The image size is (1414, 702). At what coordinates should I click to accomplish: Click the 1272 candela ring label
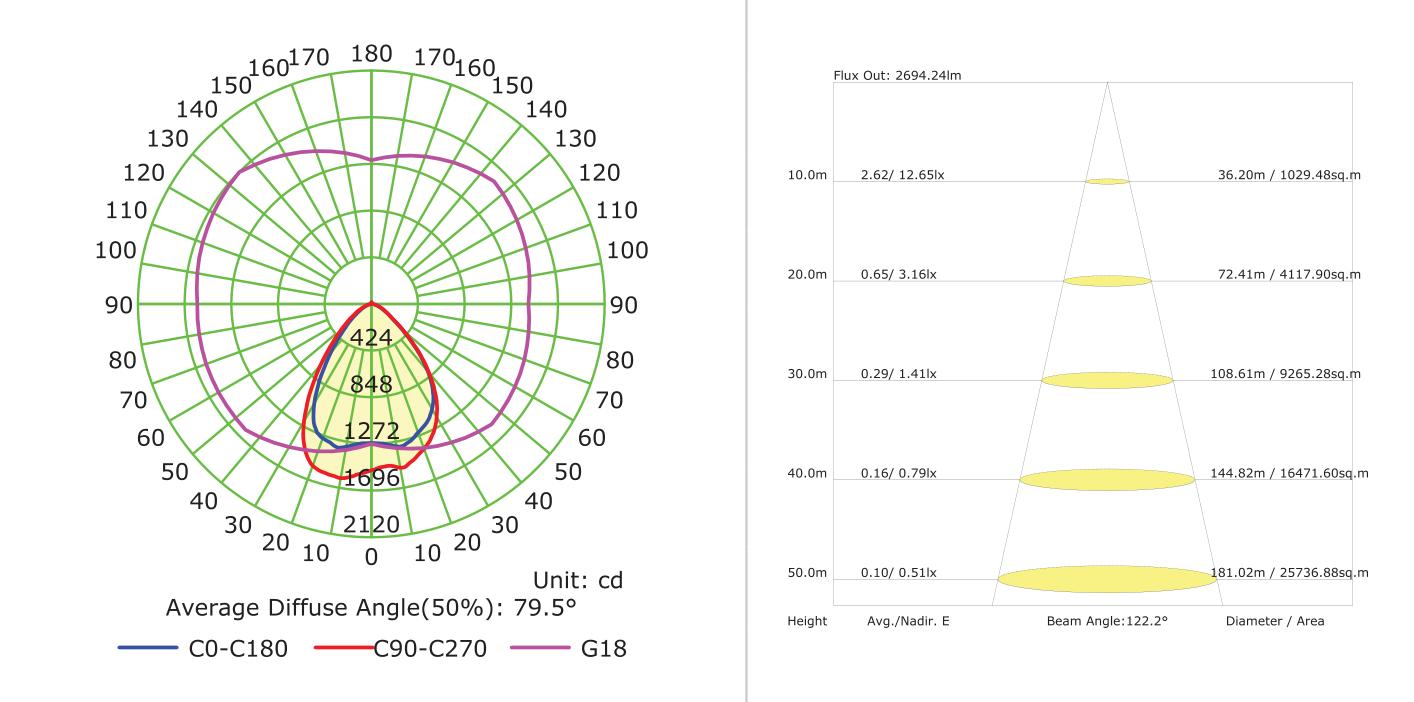tap(371, 432)
